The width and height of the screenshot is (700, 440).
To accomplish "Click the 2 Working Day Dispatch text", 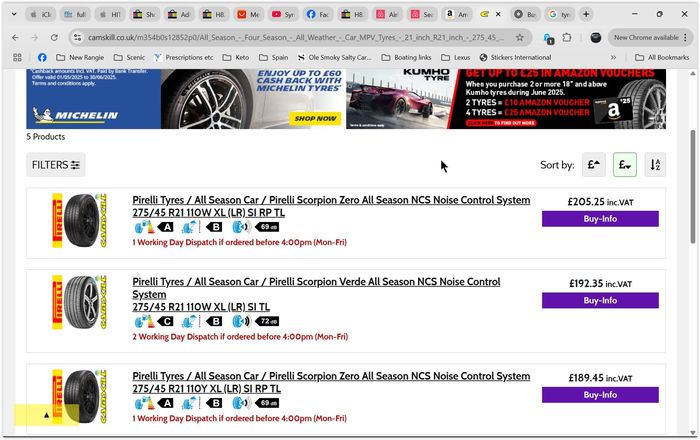I will pos(240,336).
